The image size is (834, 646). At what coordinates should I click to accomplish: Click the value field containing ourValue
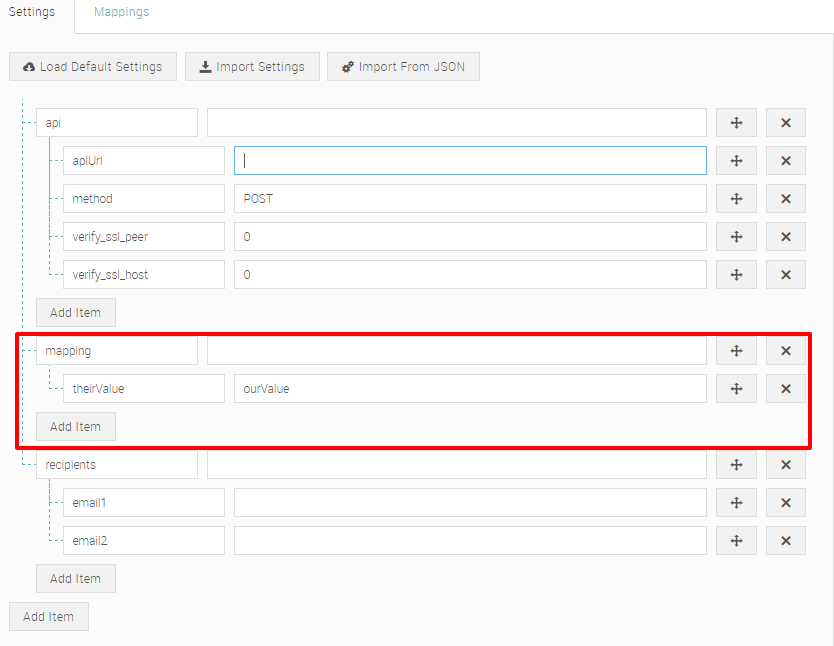click(x=470, y=388)
